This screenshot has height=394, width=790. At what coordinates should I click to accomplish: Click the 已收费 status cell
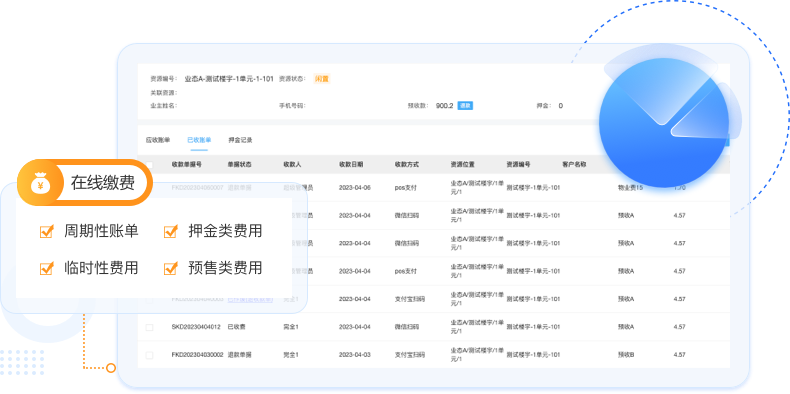click(x=237, y=327)
